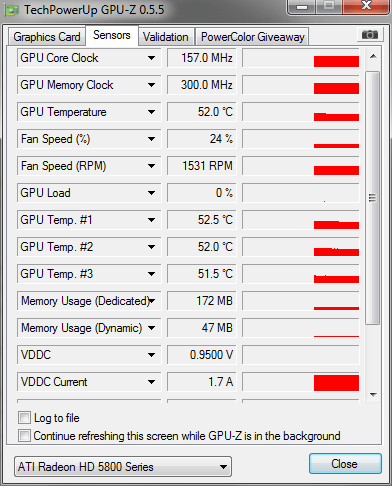392x486 pixels.
Task: Open the GPU Core Clock sensor dropdown
Action: (151, 58)
